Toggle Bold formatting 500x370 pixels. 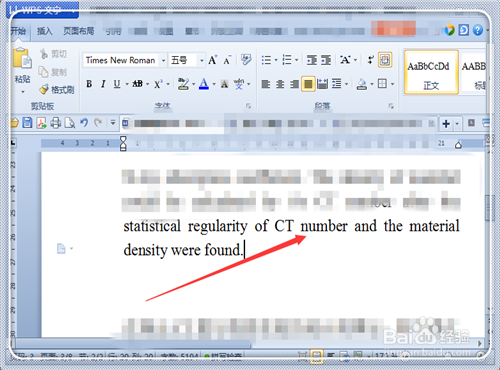click(x=89, y=84)
